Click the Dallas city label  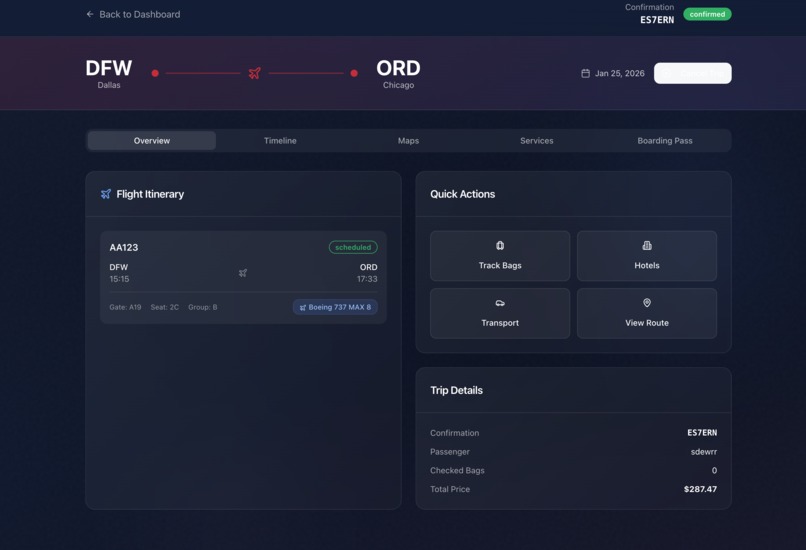click(x=109, y=85)
